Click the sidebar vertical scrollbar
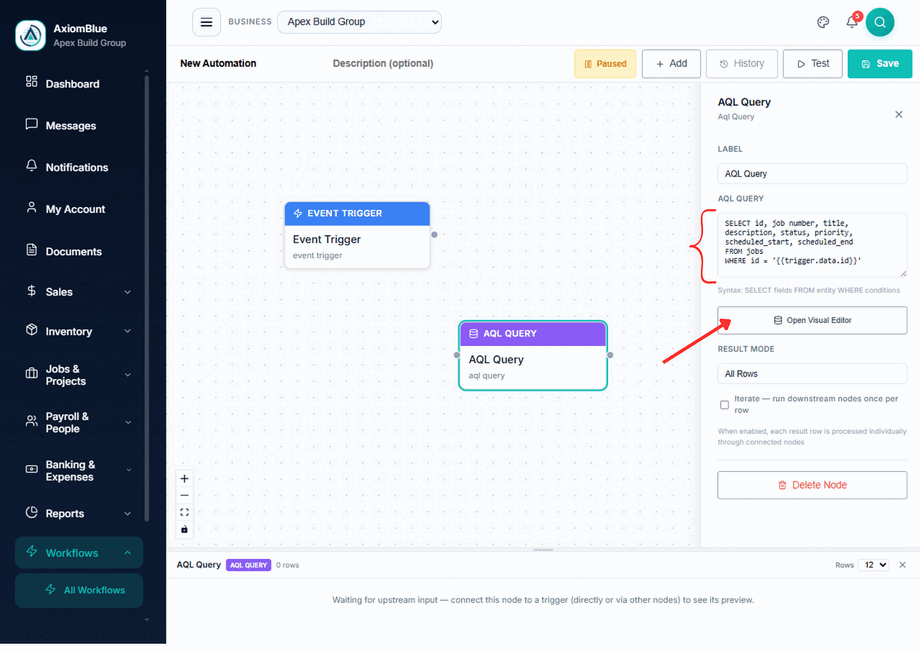920x650 pixels. click(147, 296)
